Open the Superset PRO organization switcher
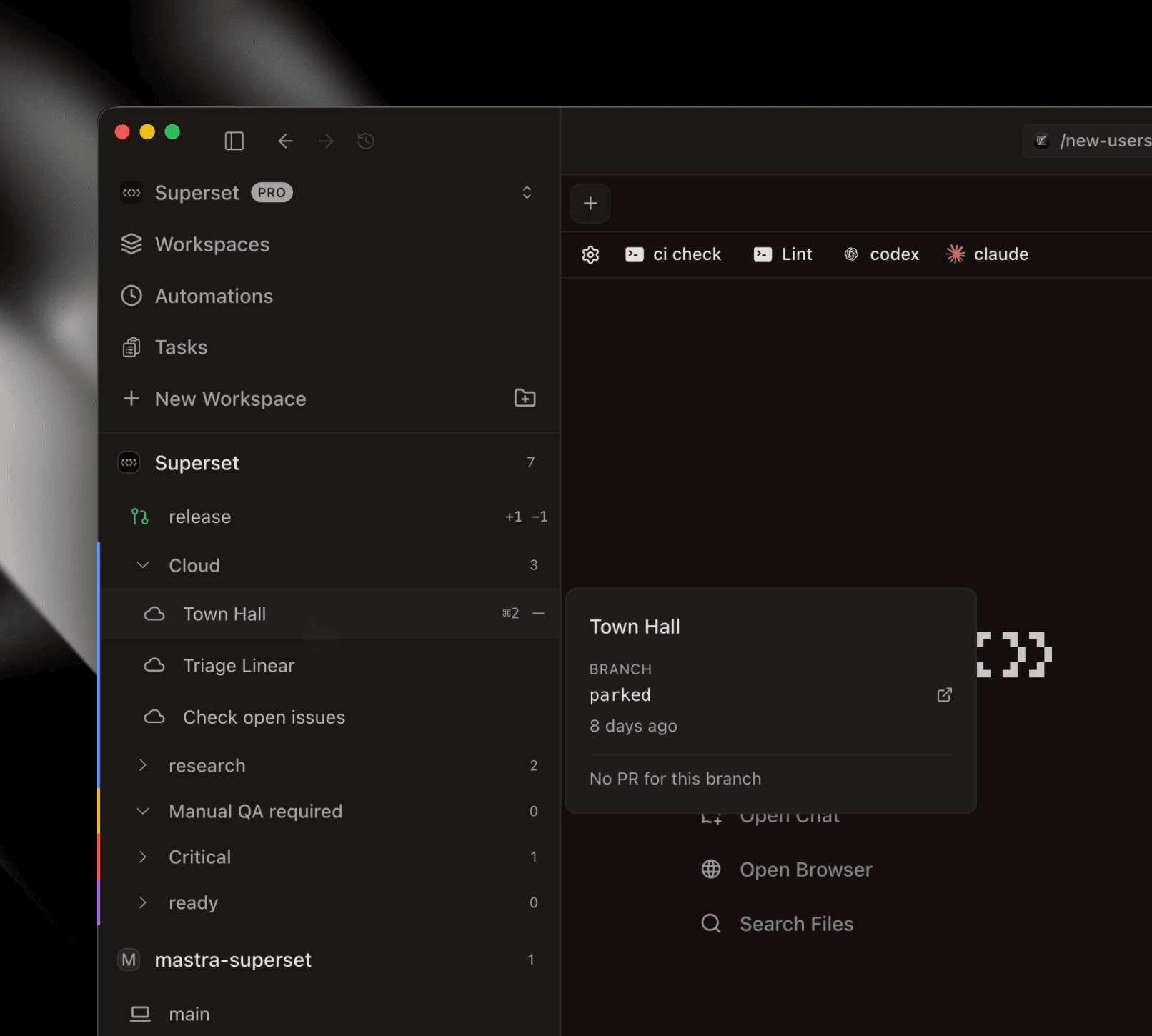 point(329,193)
